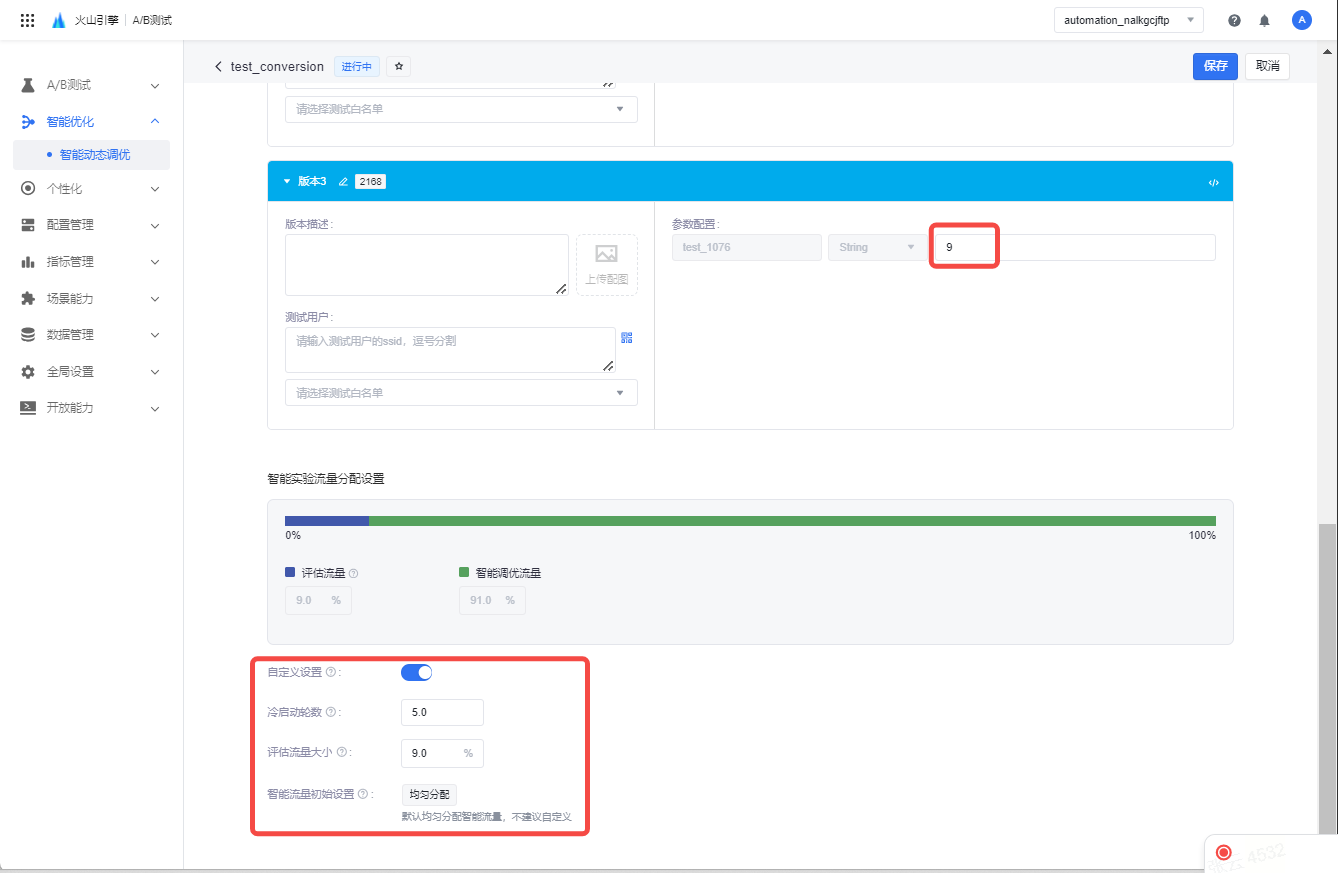Click the 数据管理 database icon

click(28, 335)
